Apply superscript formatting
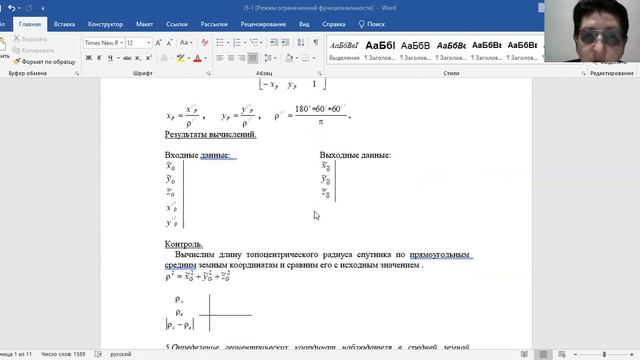Viewport: 640px width, 360px height. (x=149, y=58)
